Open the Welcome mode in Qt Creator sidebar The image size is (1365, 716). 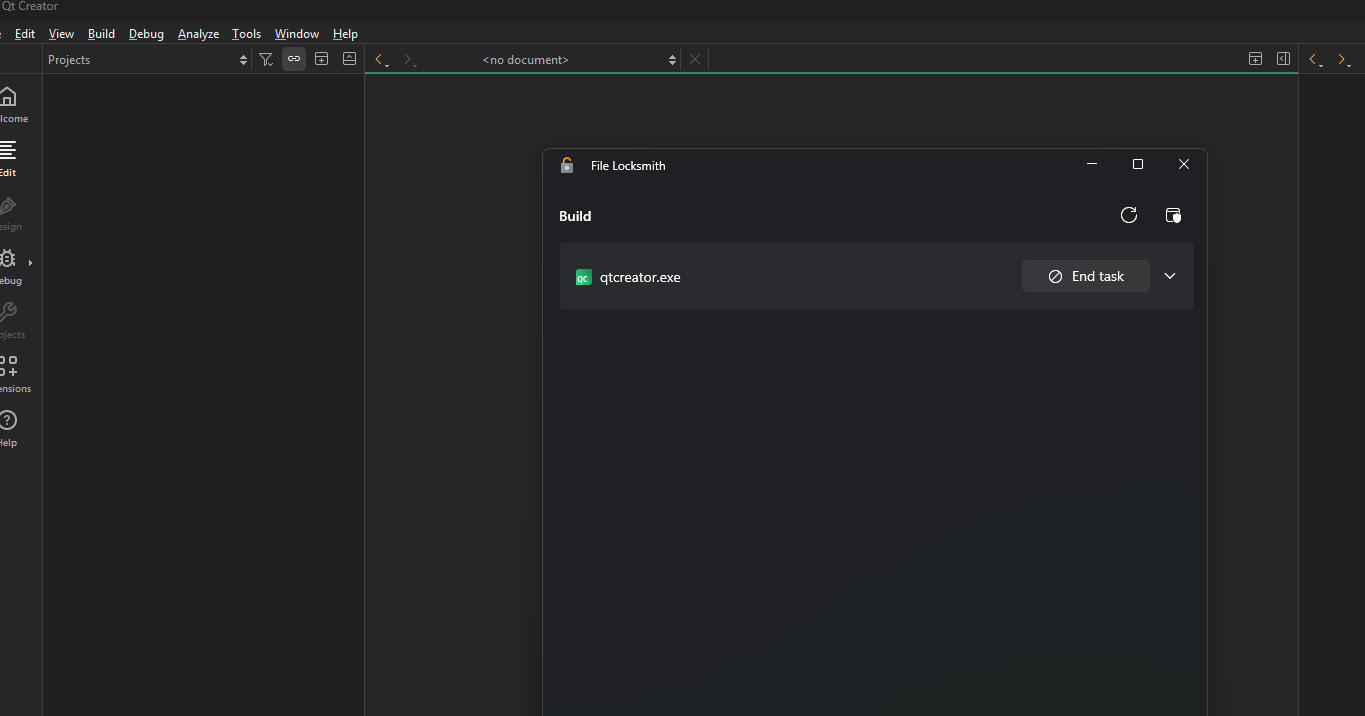(10, 104)
